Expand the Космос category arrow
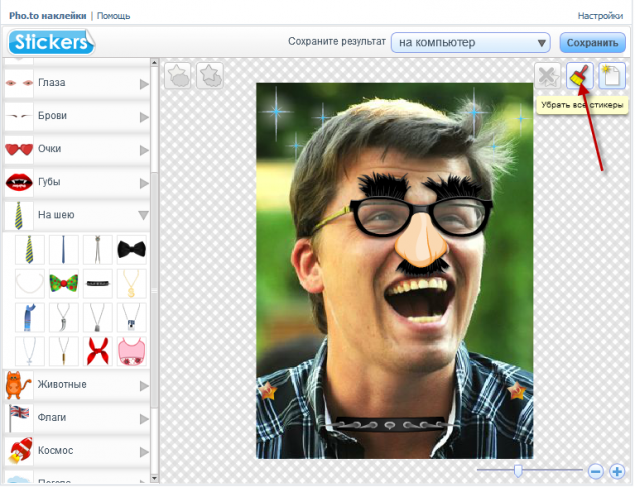The width and height of the screenshot is (635, 487). (144, 452)
